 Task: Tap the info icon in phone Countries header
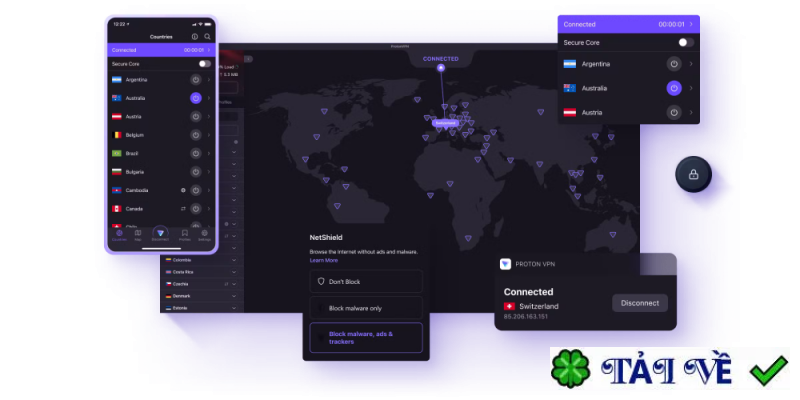click(194, 37)
